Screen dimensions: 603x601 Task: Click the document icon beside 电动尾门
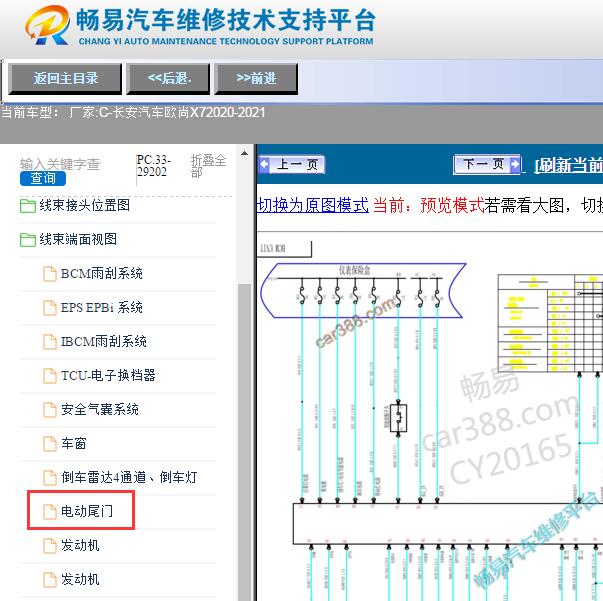point(50,511)
